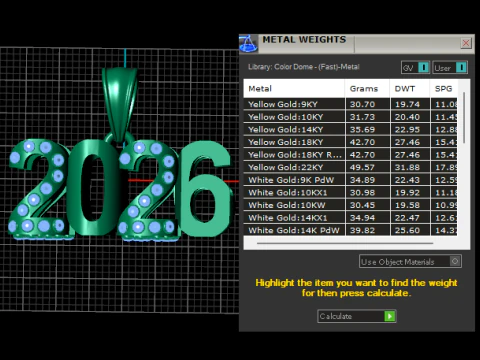This screenshot has width=480, height=360.
Task: Click the 35.69 grams value
Action: click(362, 130)
